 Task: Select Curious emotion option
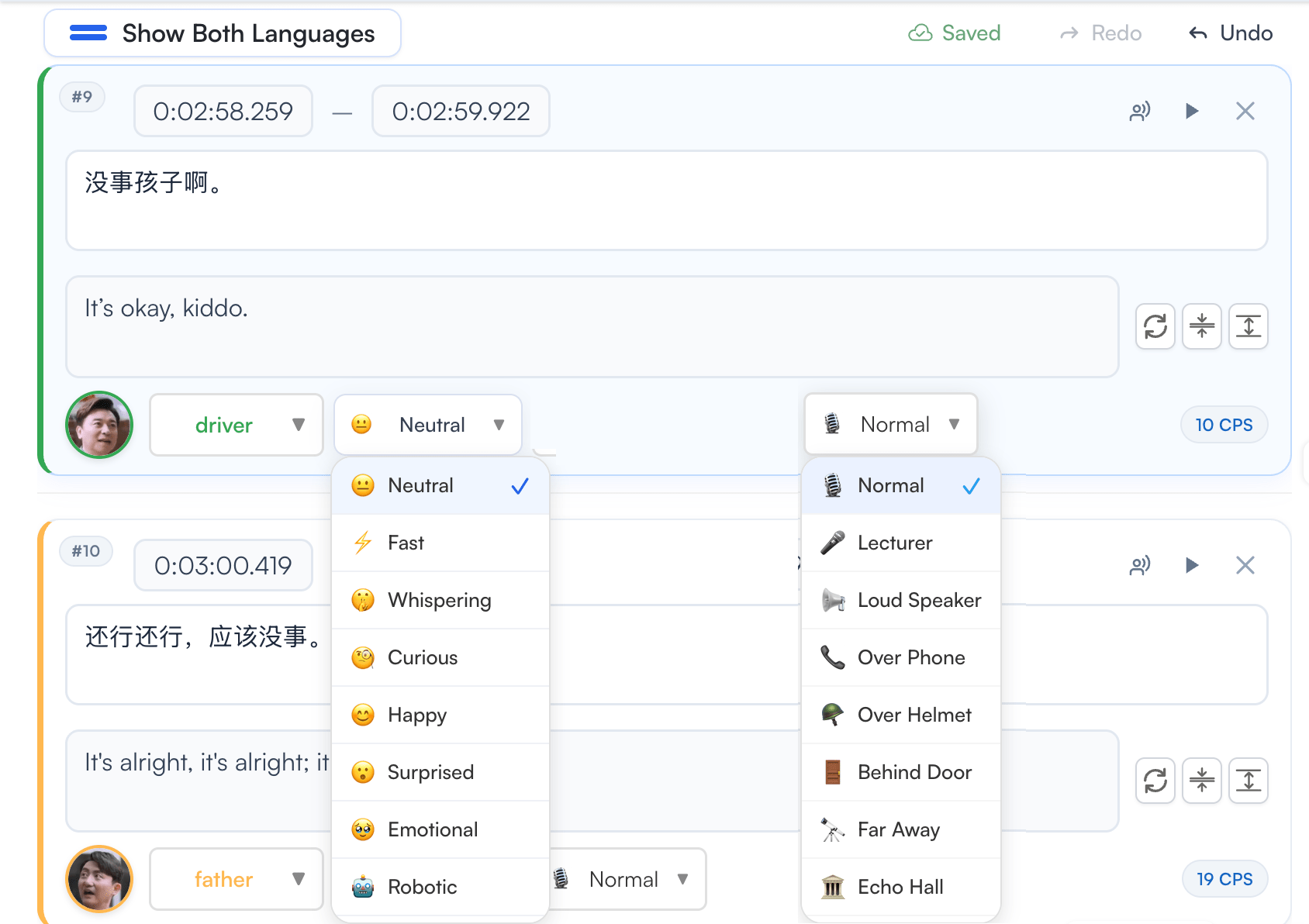[x=440, y=657]
